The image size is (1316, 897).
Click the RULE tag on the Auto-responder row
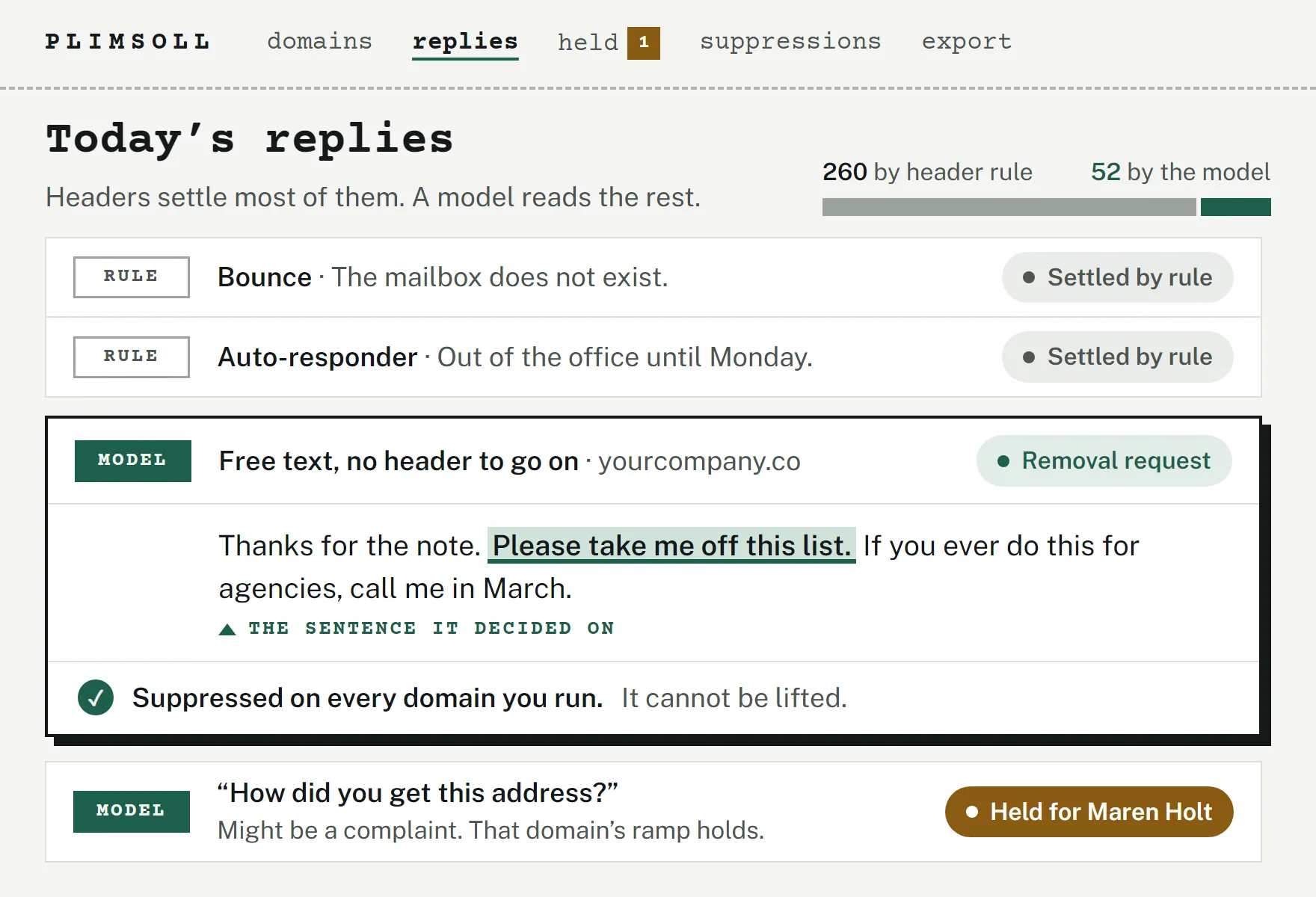click(x=132, y=357)
